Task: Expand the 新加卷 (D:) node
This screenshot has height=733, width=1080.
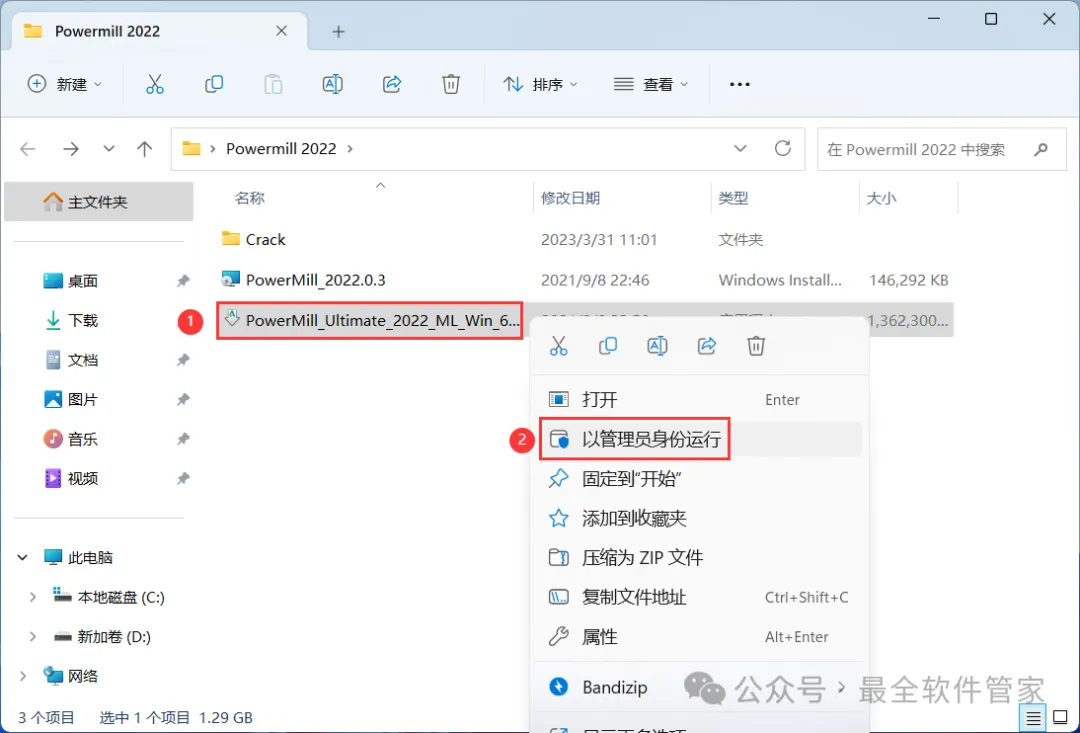Action: tap(32, 637)
